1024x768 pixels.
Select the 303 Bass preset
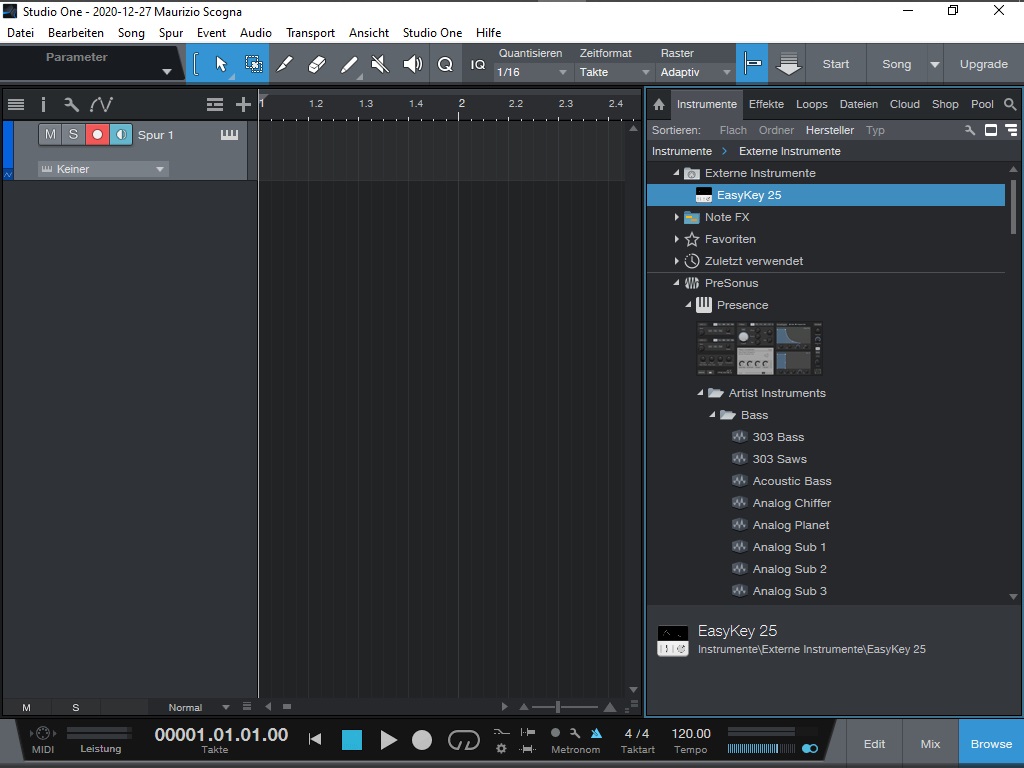tap(778, 437)
